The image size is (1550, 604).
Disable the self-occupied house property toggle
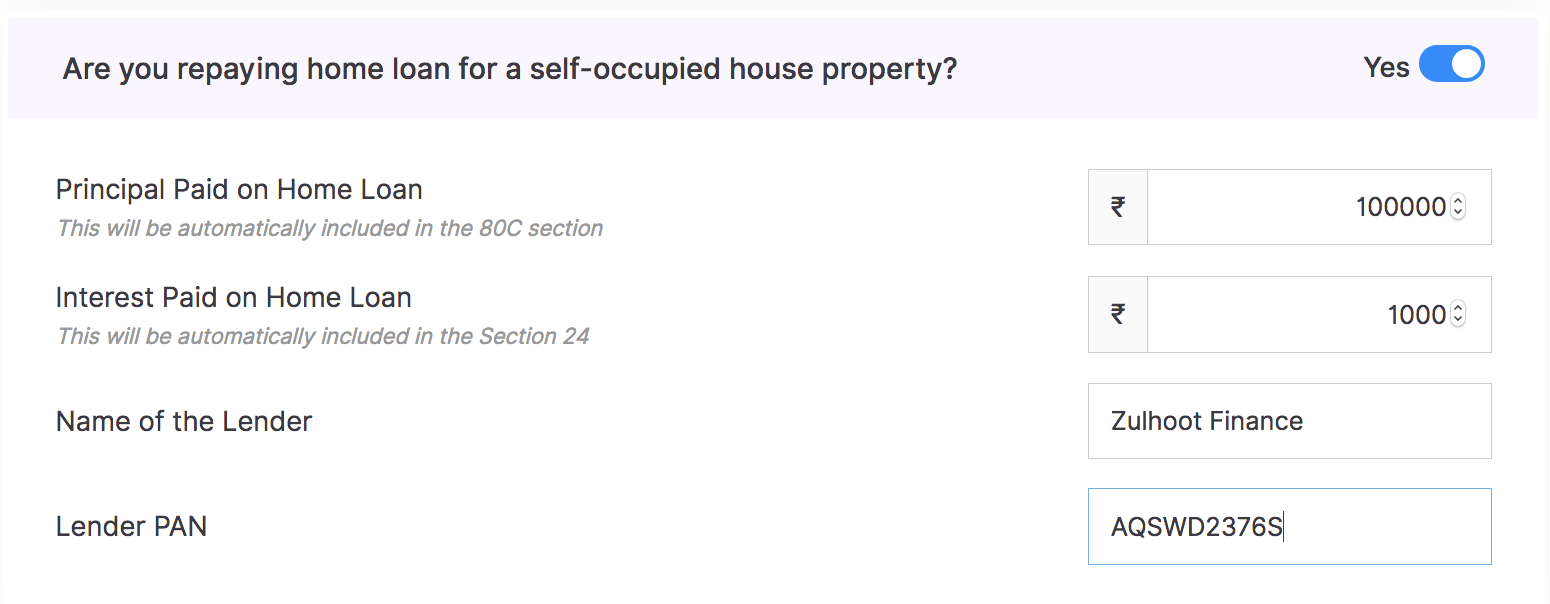(1452, 64)
